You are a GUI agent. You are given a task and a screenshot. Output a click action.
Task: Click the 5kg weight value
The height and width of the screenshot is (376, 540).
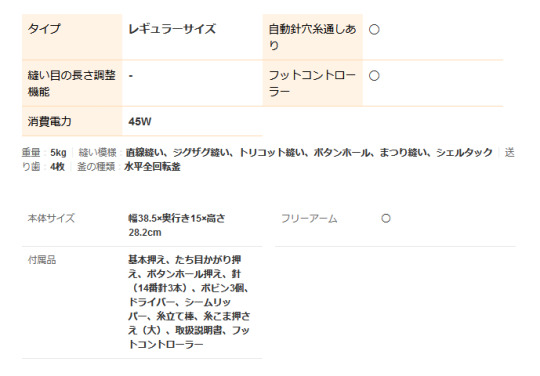click(x=58, y=153)
